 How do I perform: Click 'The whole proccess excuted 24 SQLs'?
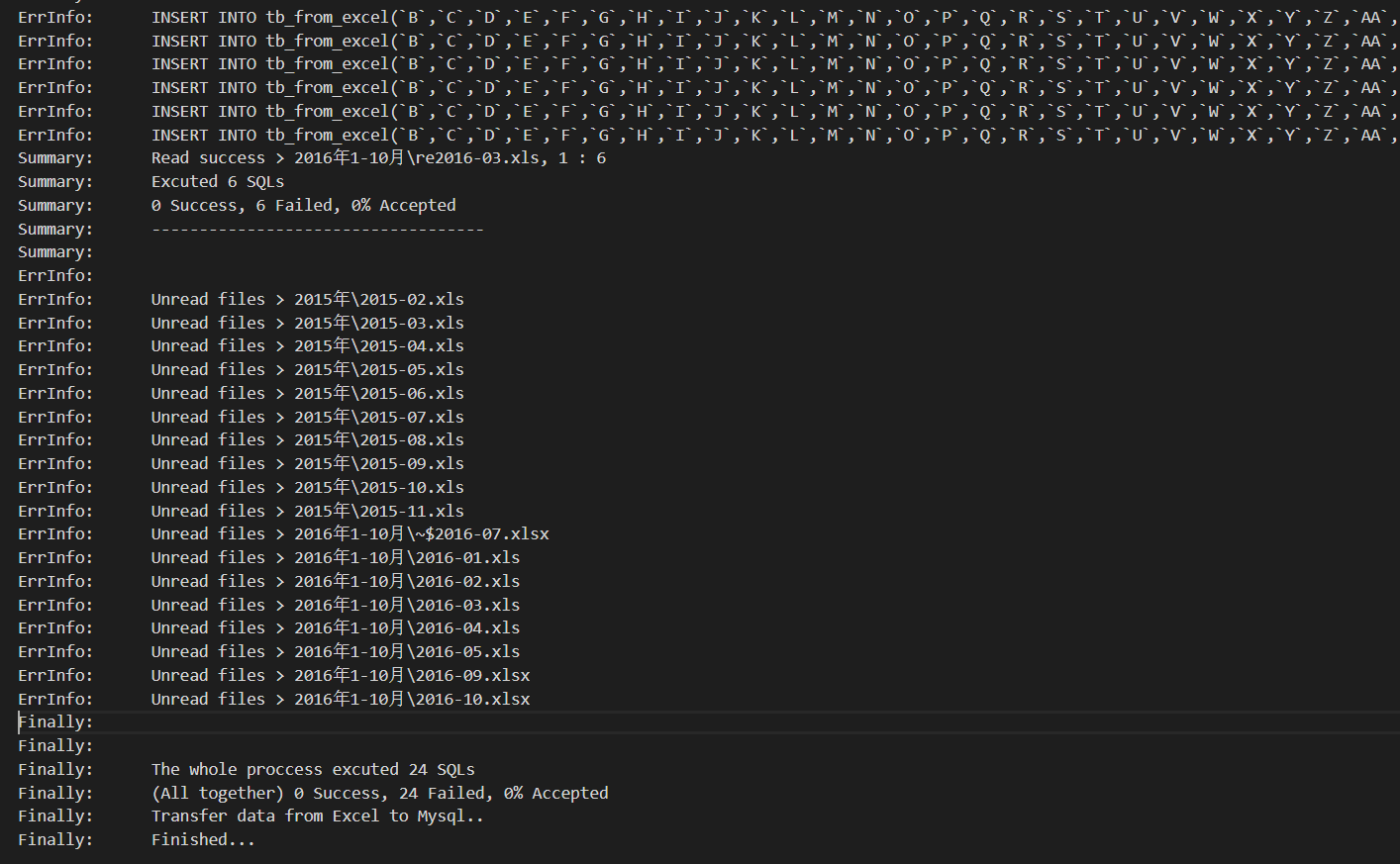point(313,770)
